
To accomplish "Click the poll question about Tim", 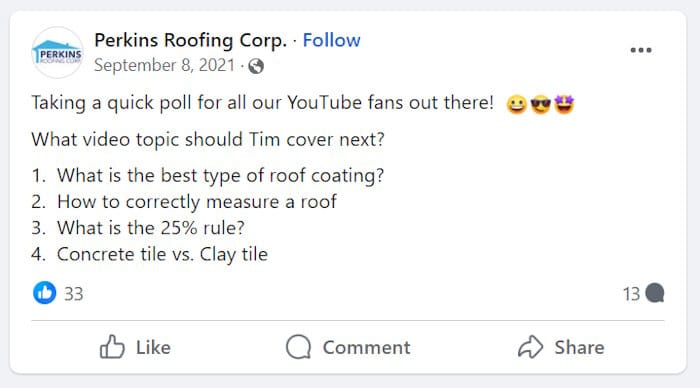I will (208, 139).
